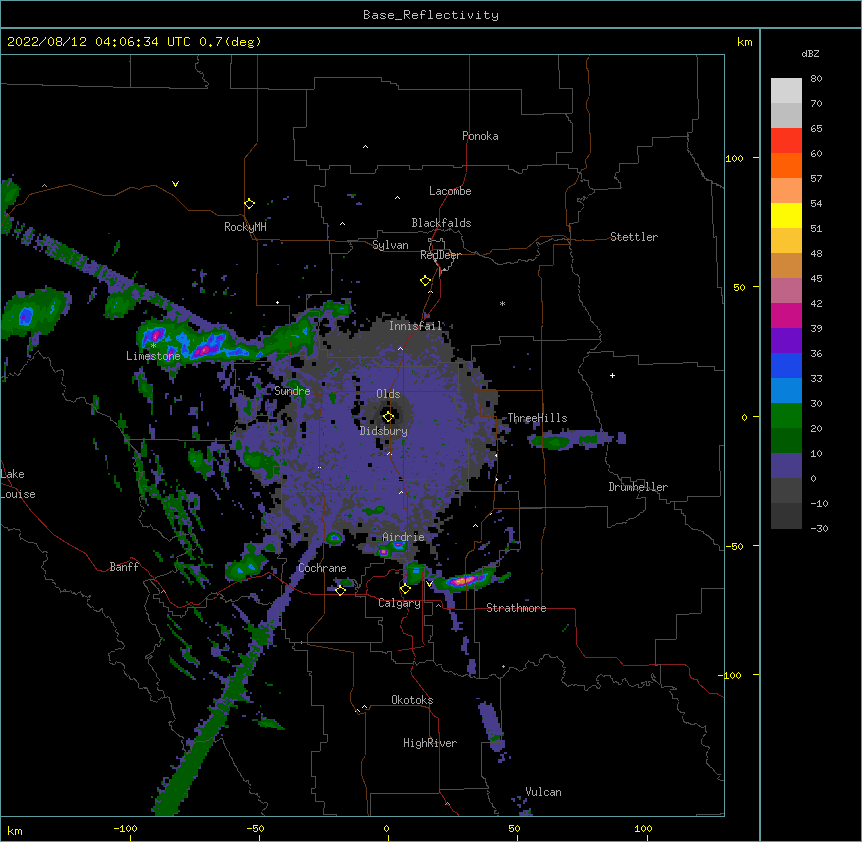
Task: Click the Ponoka town label
Action: [x=480, y=136]
